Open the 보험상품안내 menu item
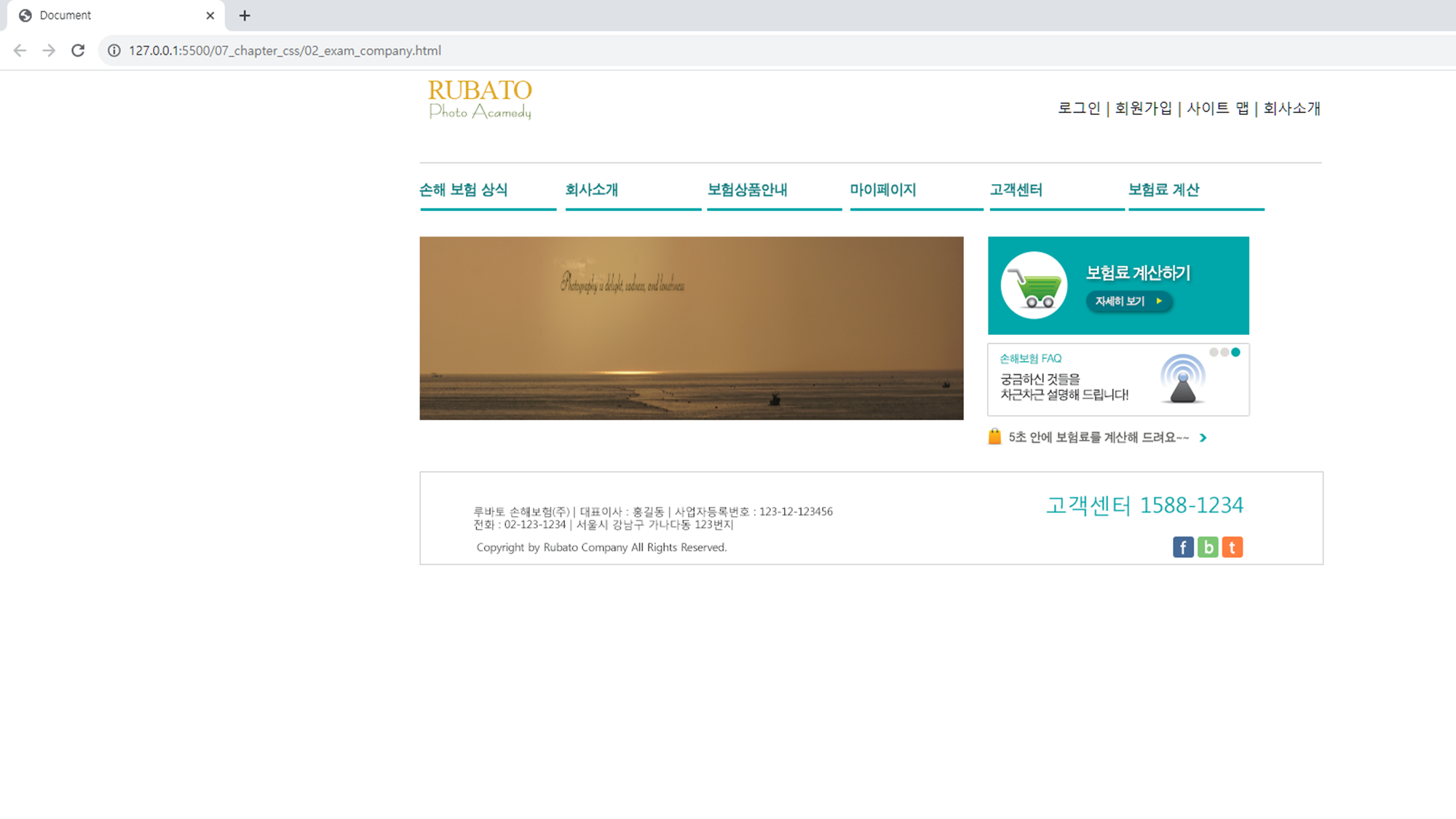Screen dimensions: 1456x819 click(748, 190)
